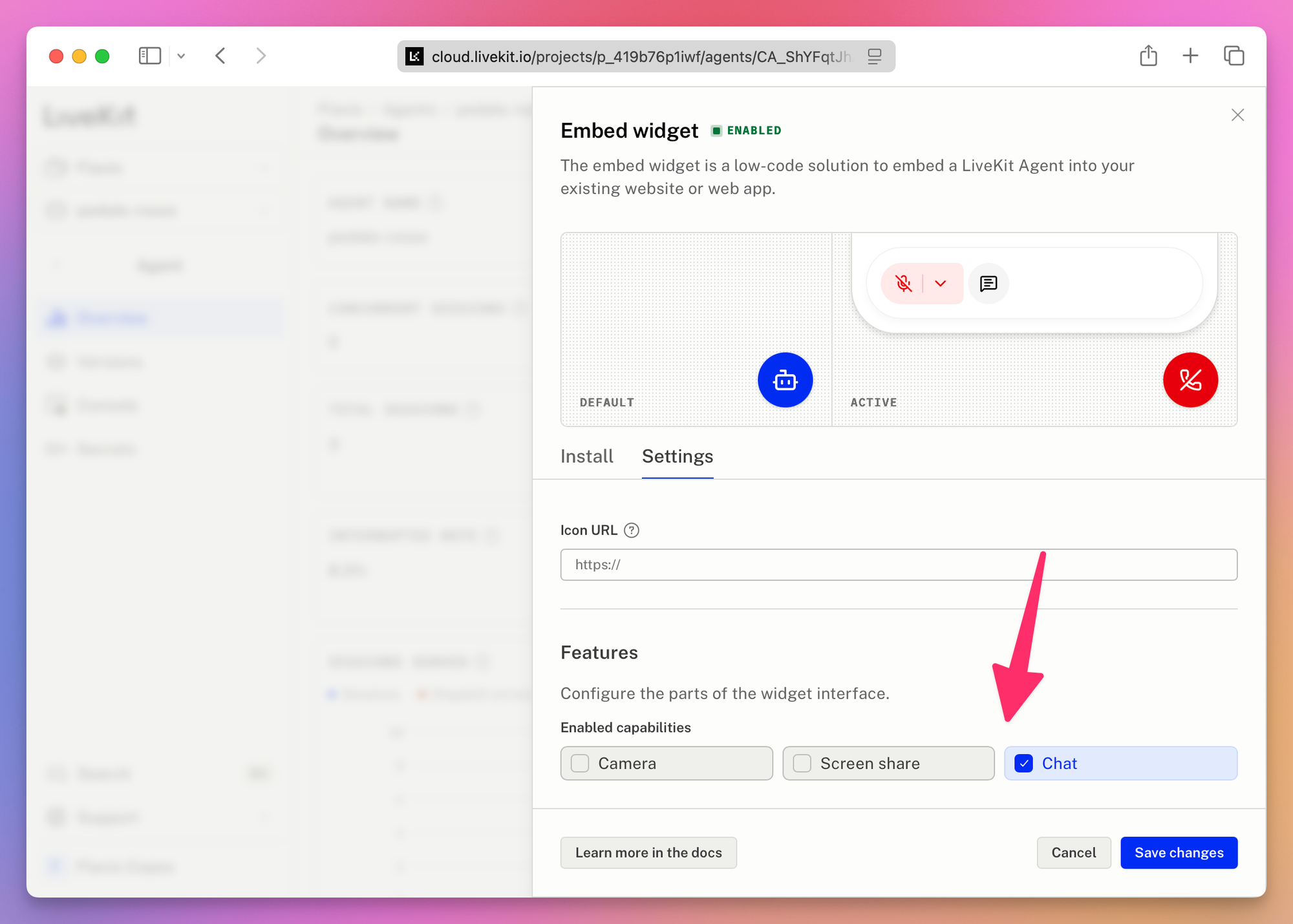Click the Cancel button
This screenshot has height=924, width=1293.
click(1074, 853)
